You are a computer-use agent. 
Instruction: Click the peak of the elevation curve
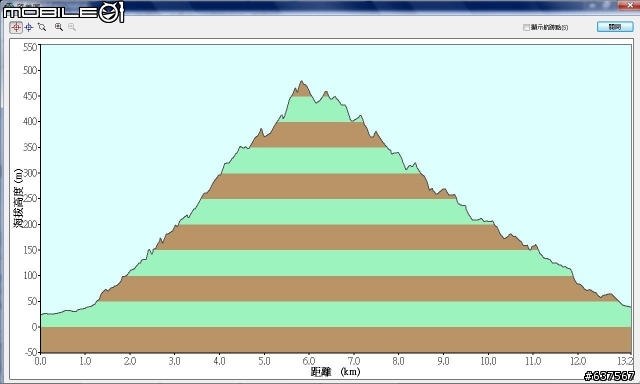click(x=302, y=81)
